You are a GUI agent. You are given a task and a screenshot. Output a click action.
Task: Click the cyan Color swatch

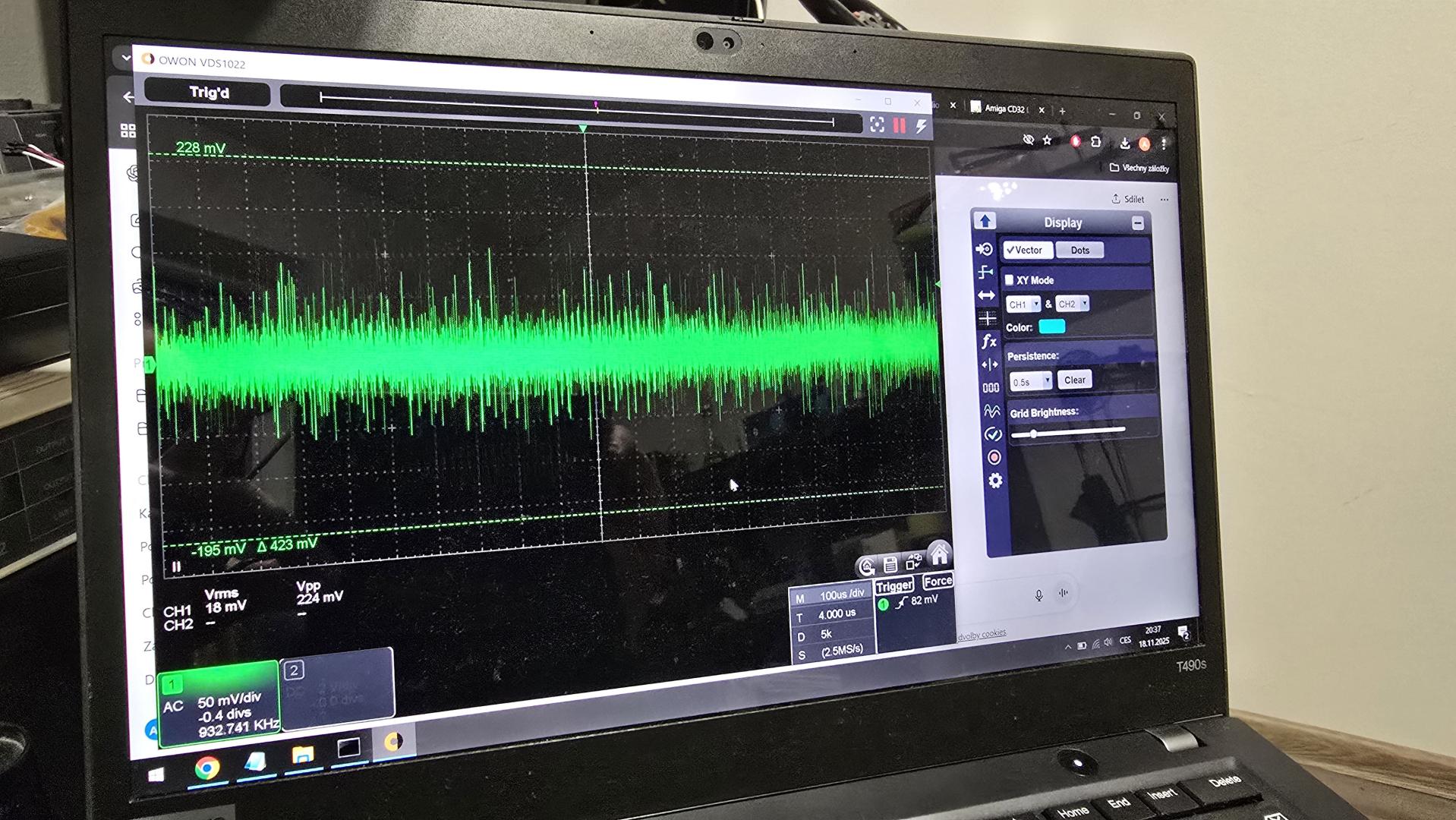[x=1051, y=326]
